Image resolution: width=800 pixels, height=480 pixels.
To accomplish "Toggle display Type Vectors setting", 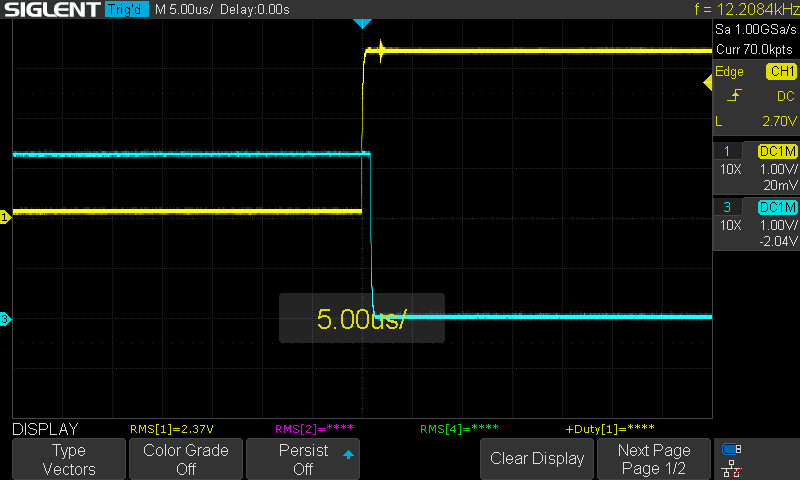I will 69,459.
